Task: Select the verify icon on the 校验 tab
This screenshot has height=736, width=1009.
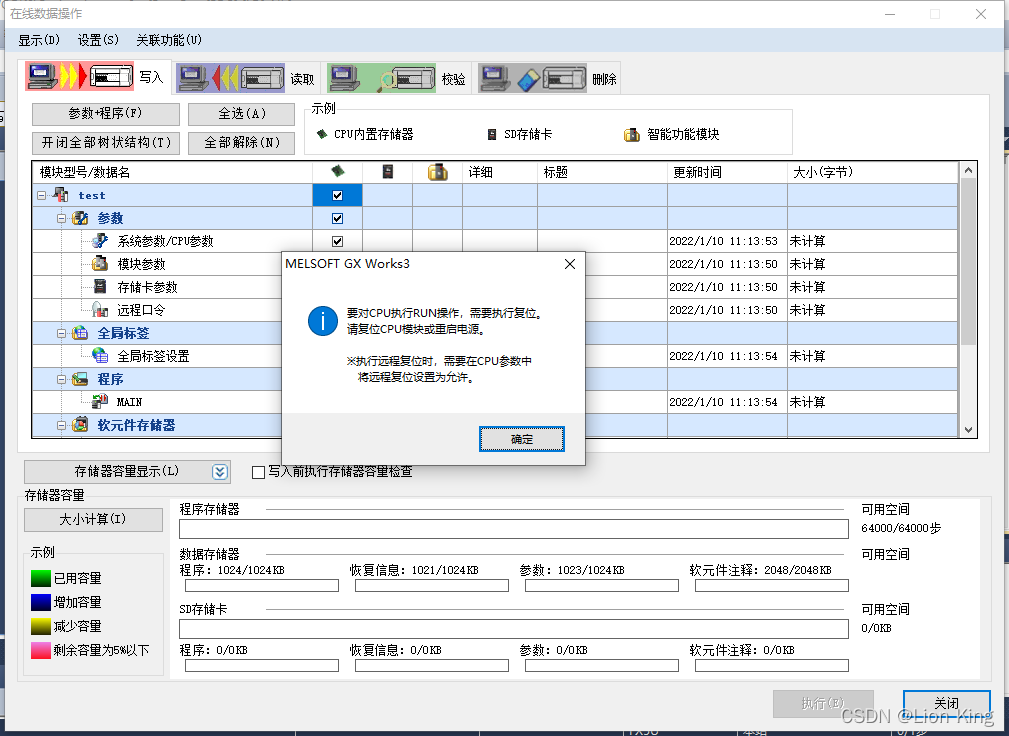Action: pyautogui.click(x=382, y=78)
